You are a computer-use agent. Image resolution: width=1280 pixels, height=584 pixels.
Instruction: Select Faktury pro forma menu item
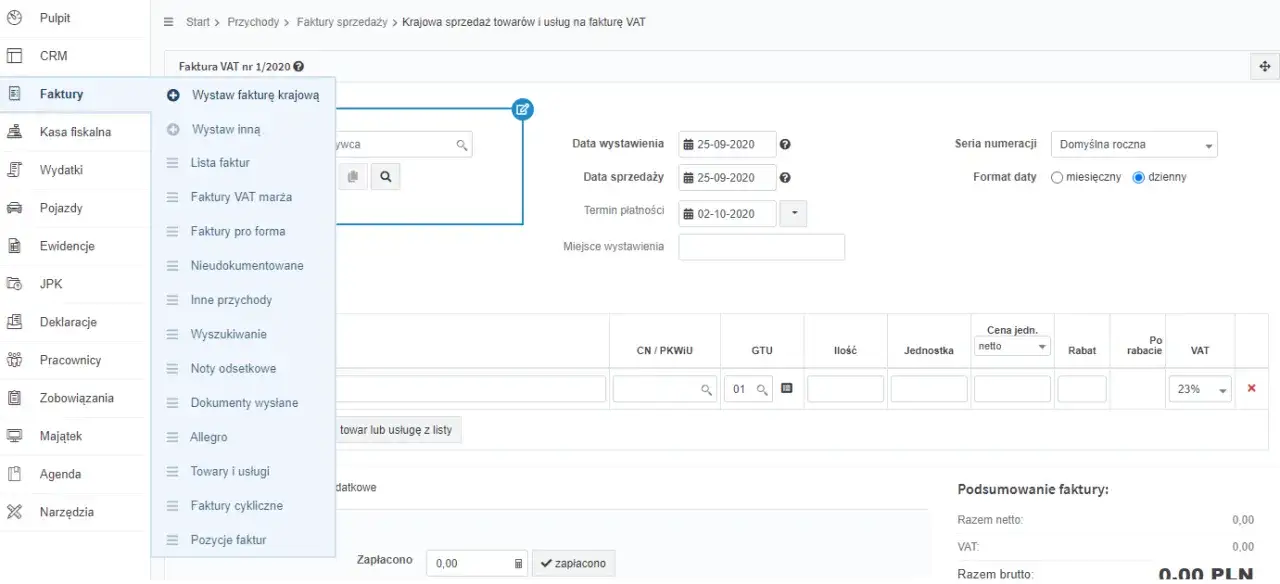click(238, 231)
